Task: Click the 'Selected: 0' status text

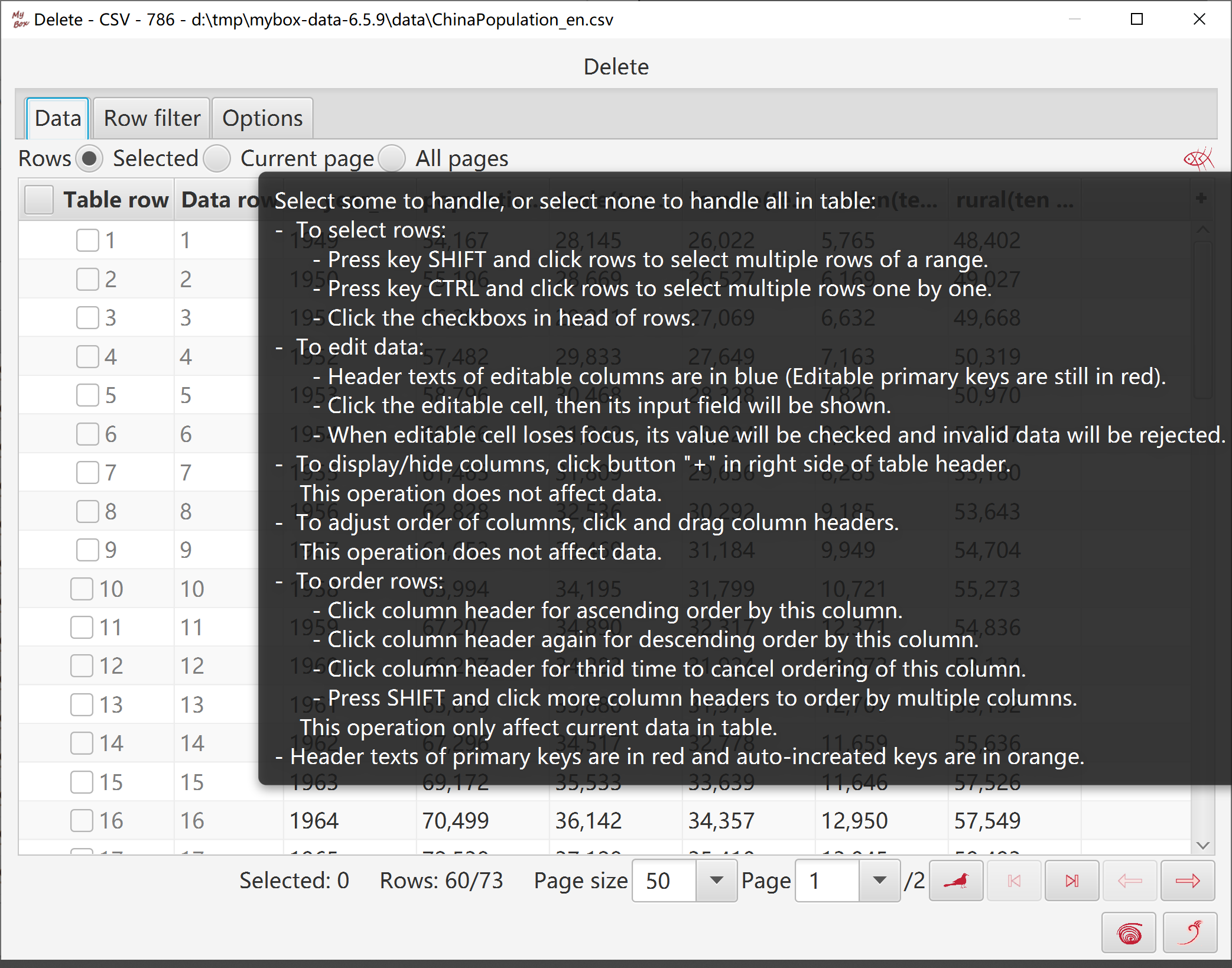Action: pyautogui.click(x=294, y=881)
